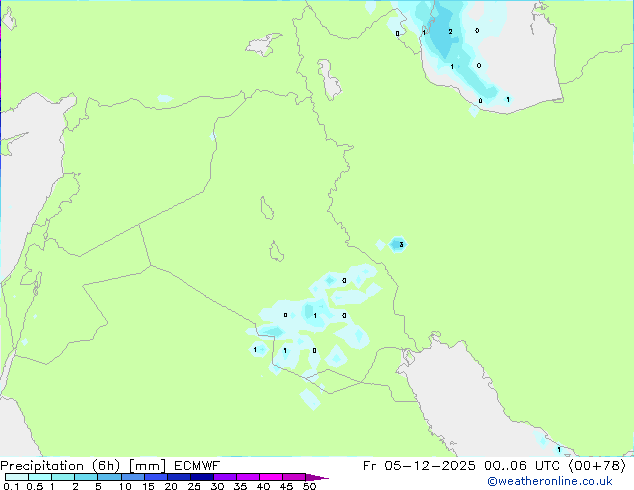Select the 30–35 mm purple legend box
The image size is (634, 490).
(225, 477)
